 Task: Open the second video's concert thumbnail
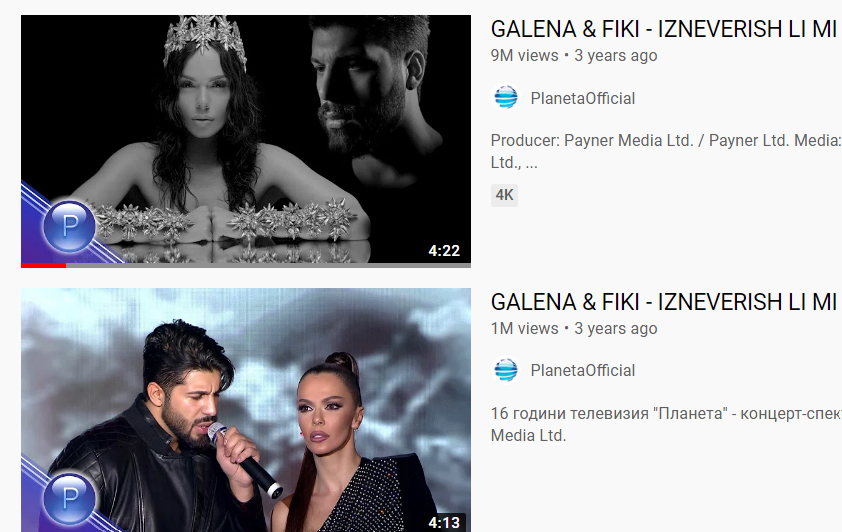click(x=246, y=410)
